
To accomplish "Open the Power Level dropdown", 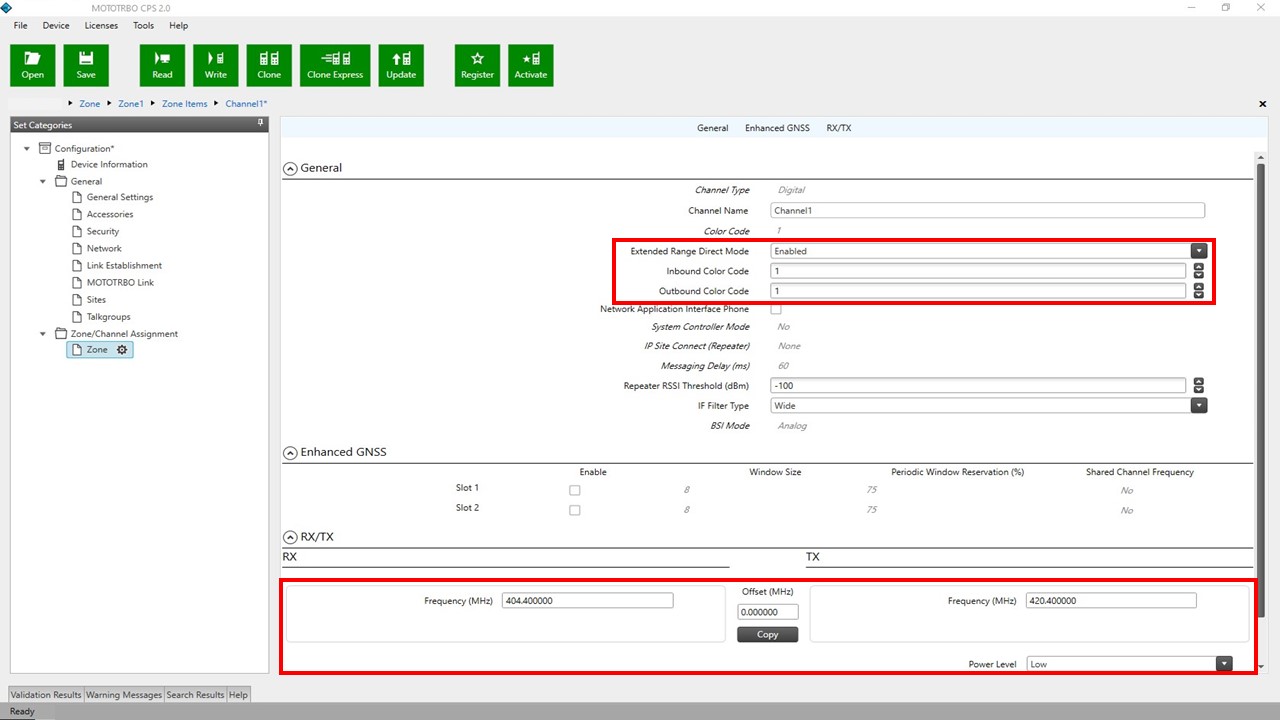I will pyautogui.click(x=1224, y=663).
